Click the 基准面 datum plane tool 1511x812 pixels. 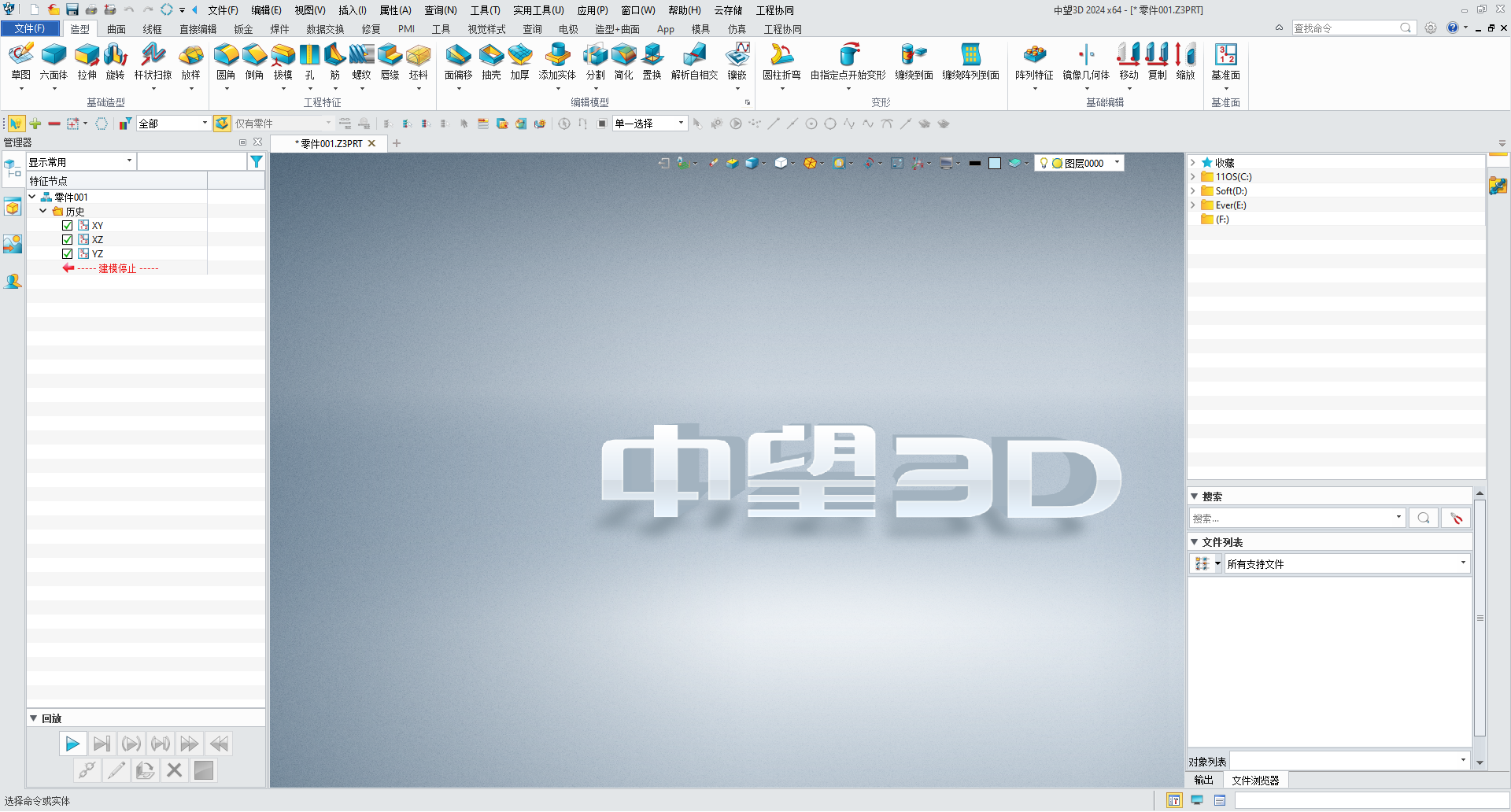(x=1225, y=61)
